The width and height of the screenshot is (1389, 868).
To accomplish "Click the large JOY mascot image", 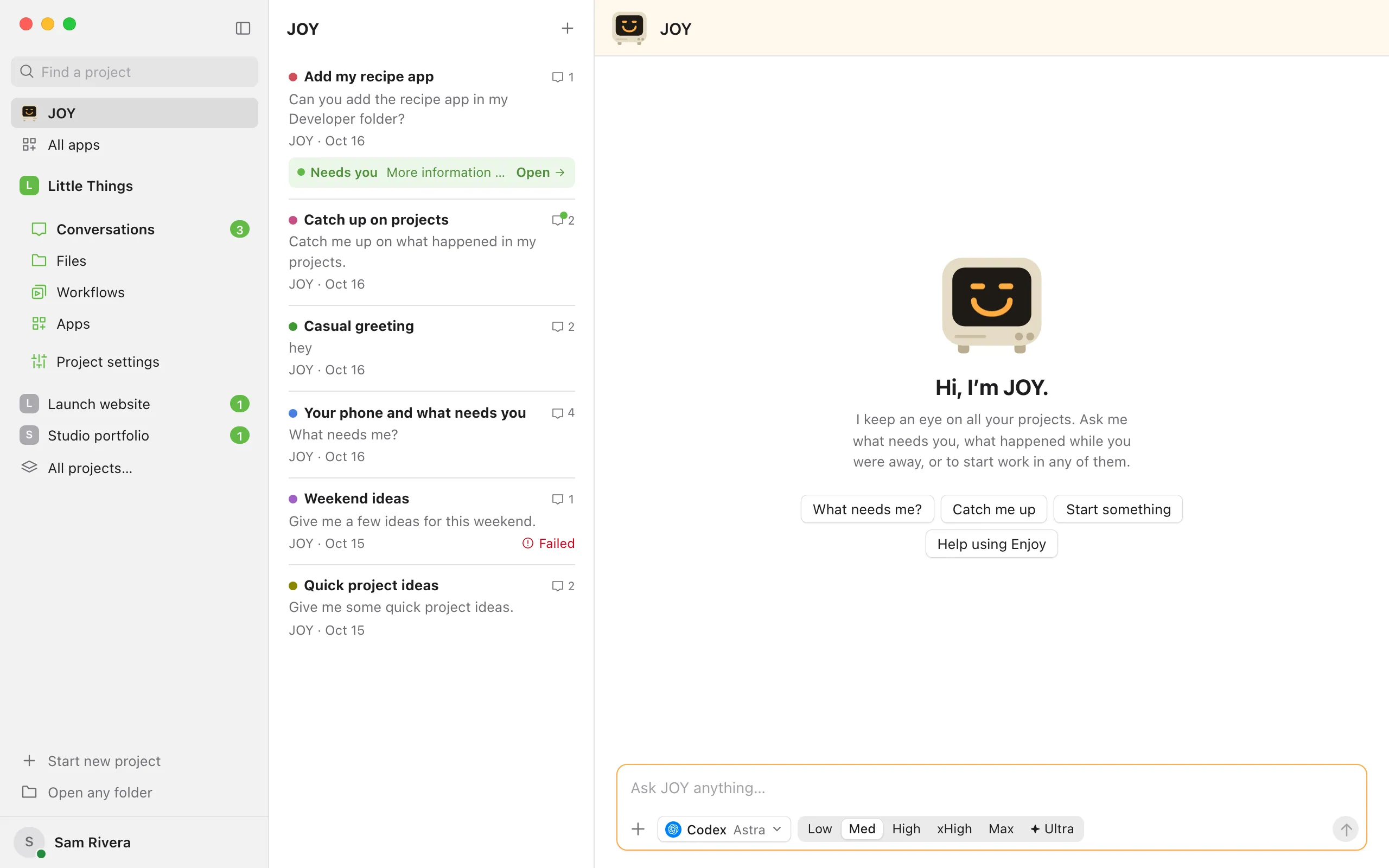I will click(991, 305).
